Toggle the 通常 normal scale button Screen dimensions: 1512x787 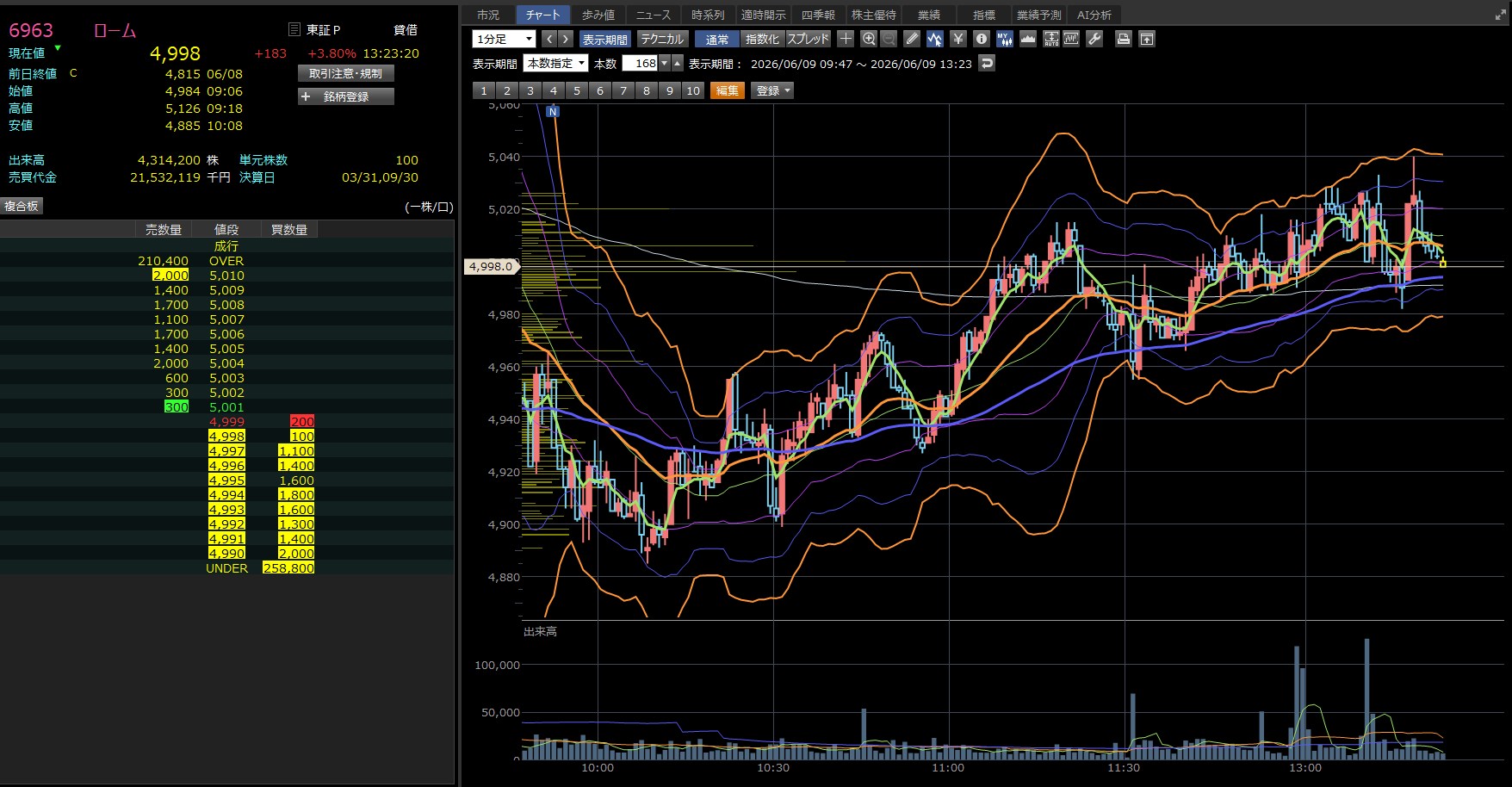tap(717, 39)
